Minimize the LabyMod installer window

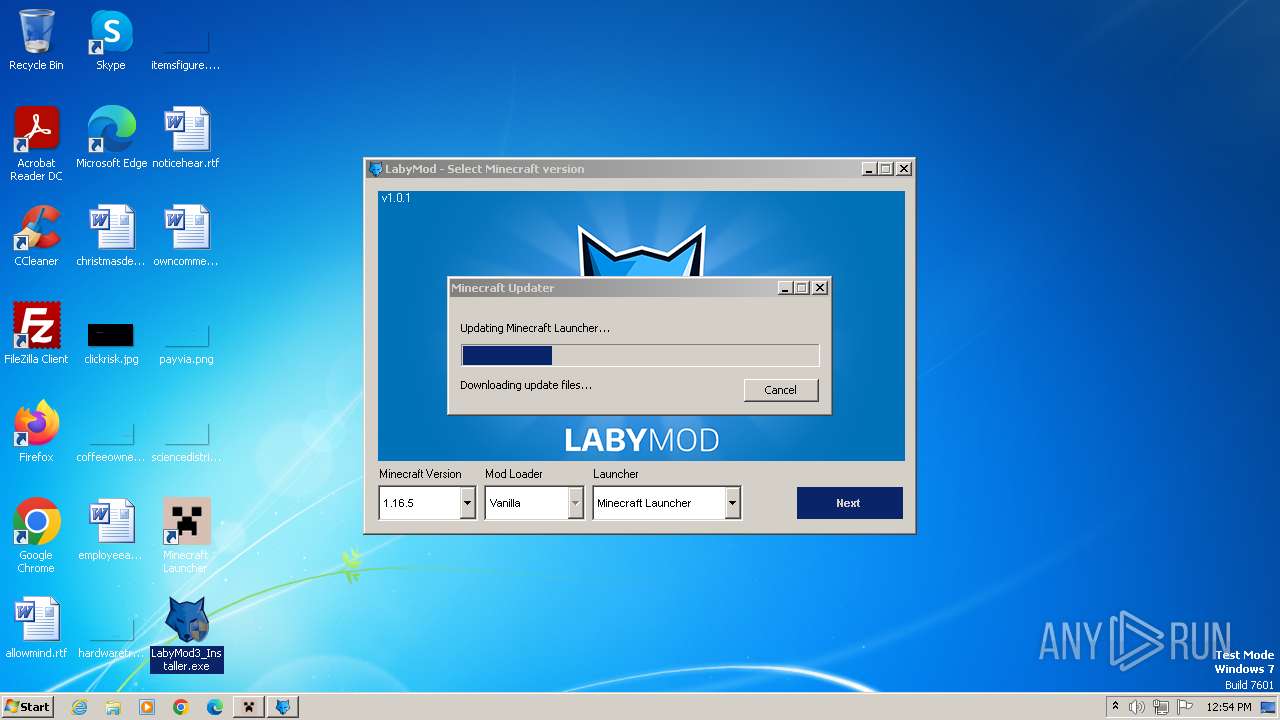[x=869, y=169]
